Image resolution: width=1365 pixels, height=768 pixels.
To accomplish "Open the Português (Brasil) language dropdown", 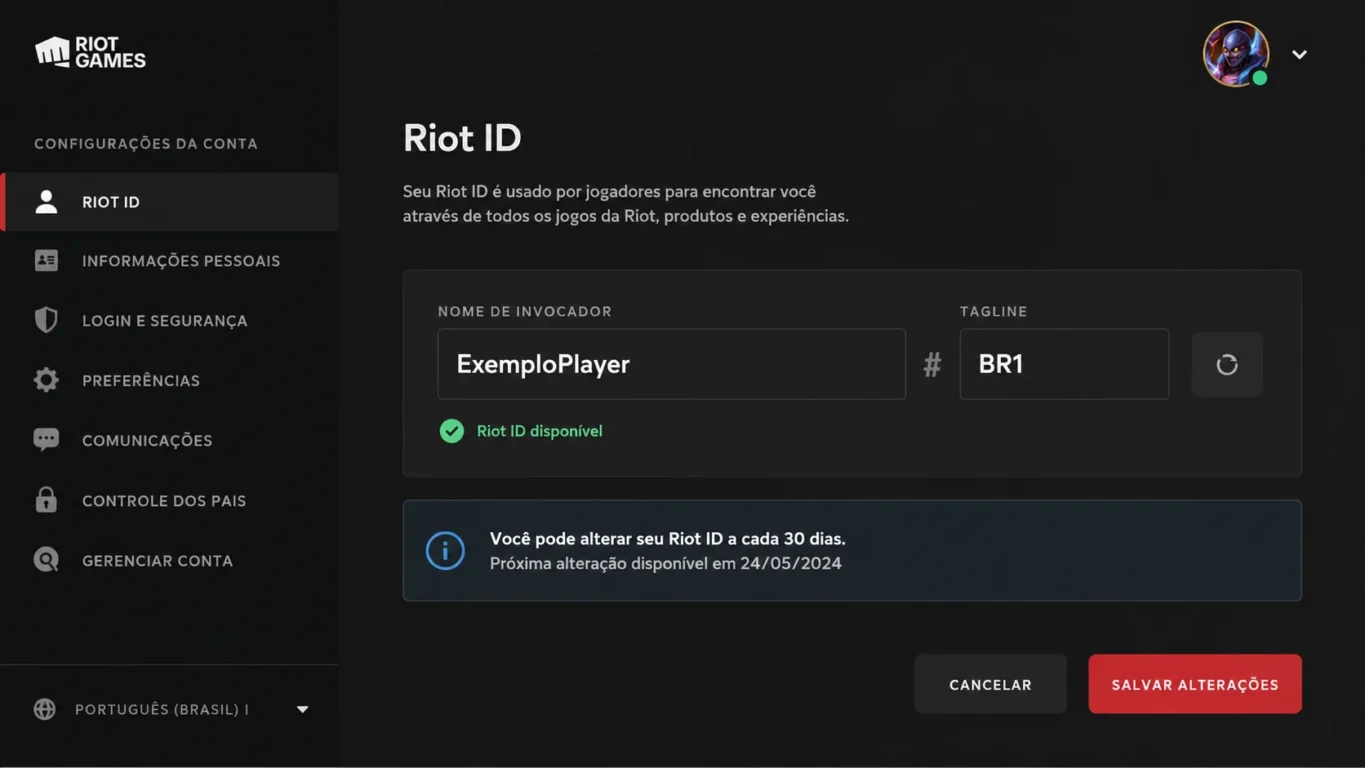I will [172, 709].
